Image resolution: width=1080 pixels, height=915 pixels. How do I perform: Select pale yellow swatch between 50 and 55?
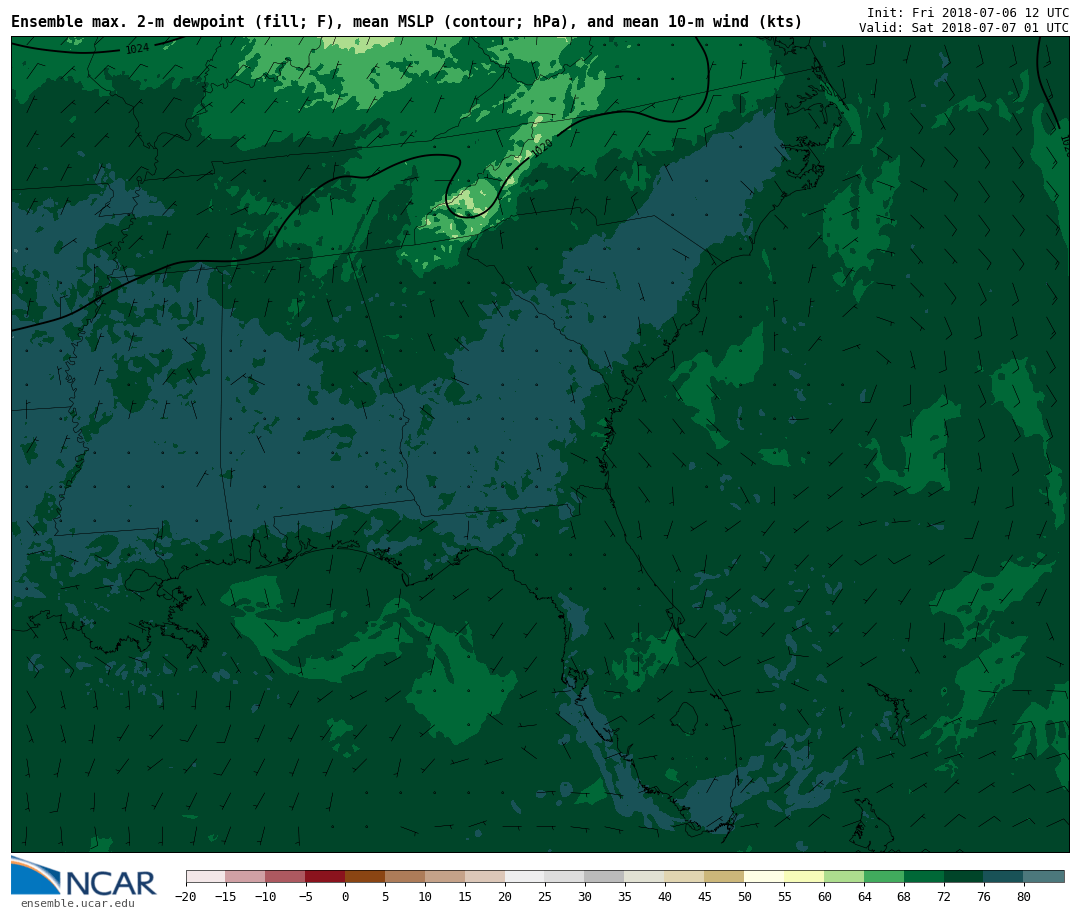pyautogui.click(x=764, y=877)
